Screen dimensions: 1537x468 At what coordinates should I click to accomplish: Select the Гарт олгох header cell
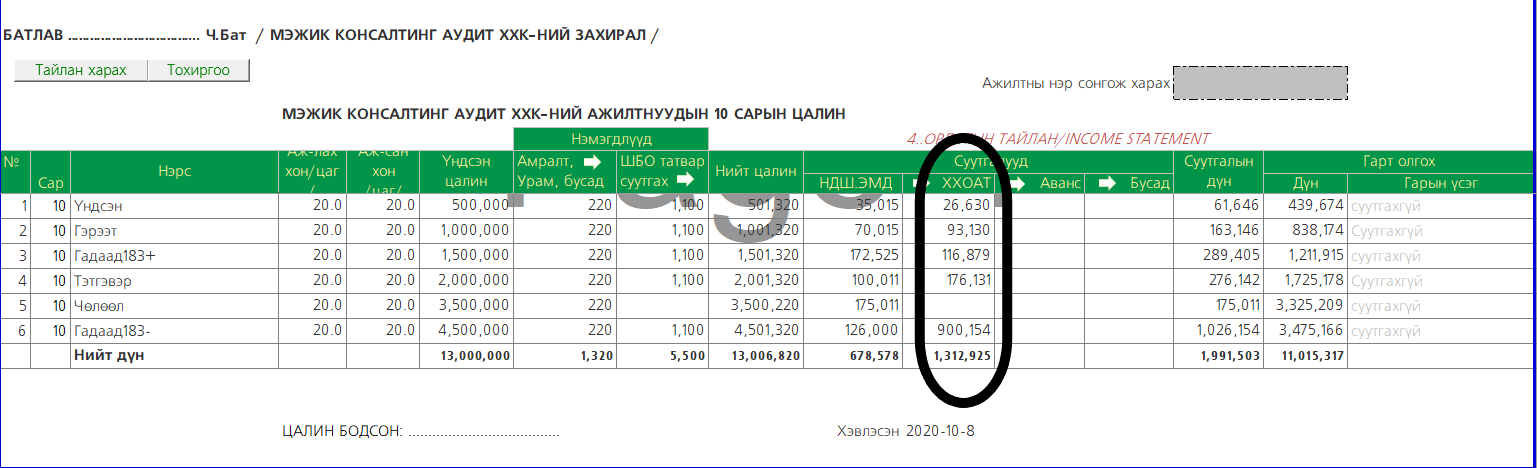tap(1397, 161)
